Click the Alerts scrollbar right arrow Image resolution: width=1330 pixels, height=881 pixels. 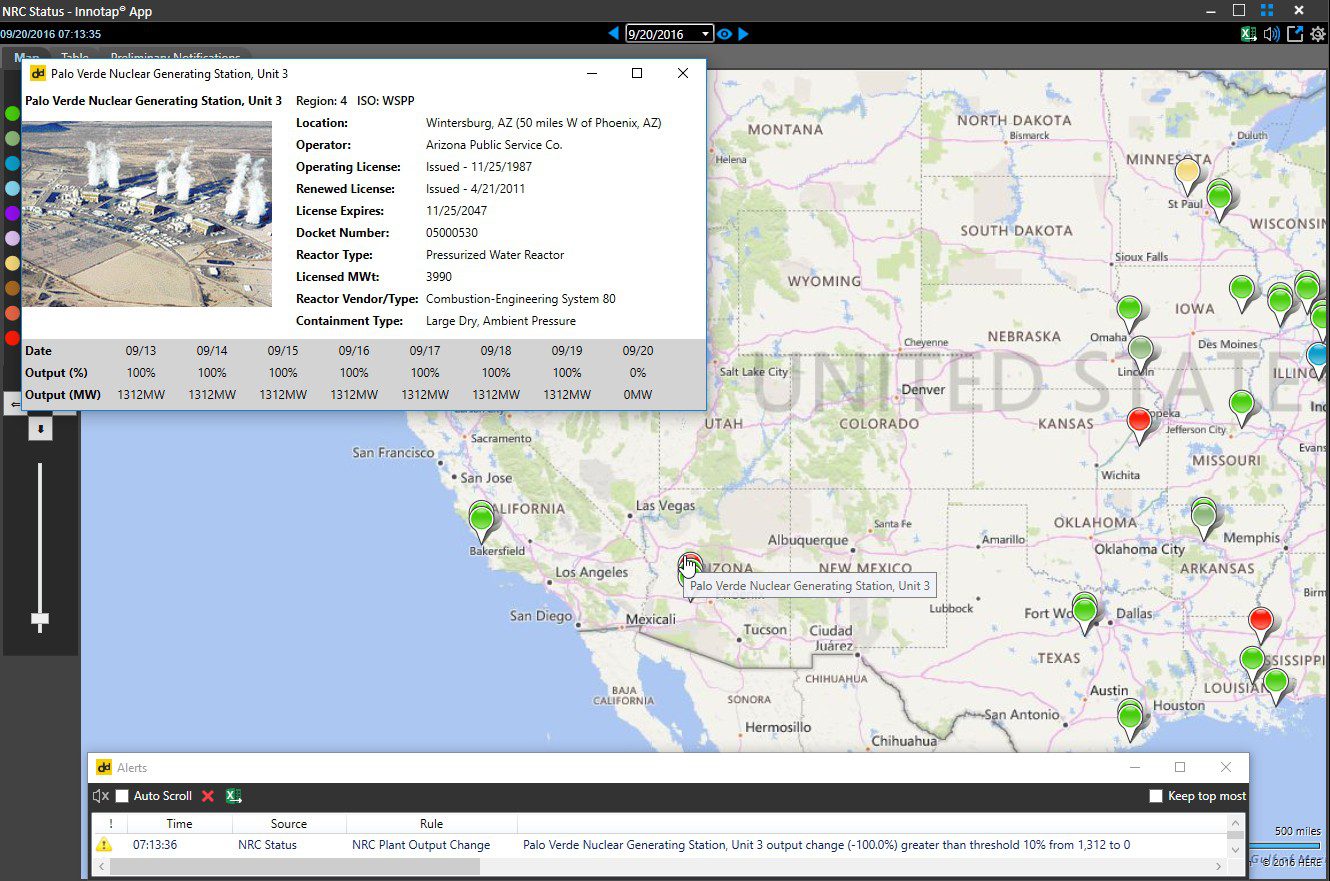point(1219,866)
